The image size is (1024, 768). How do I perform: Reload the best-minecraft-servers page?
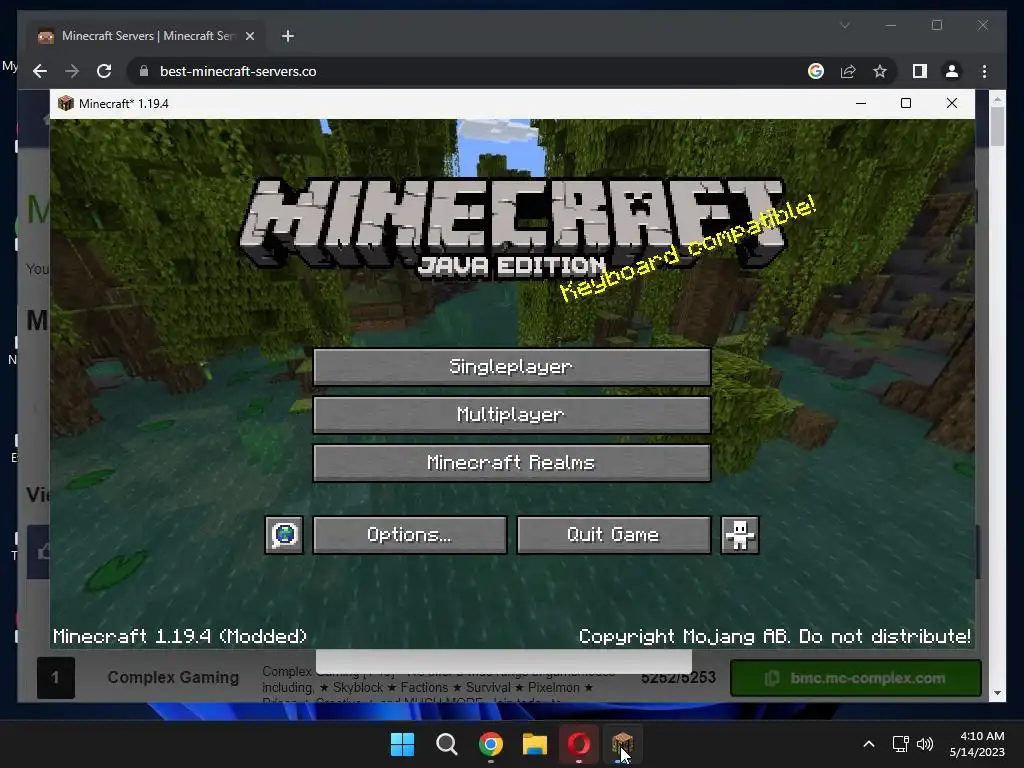(x=104, y=71)
